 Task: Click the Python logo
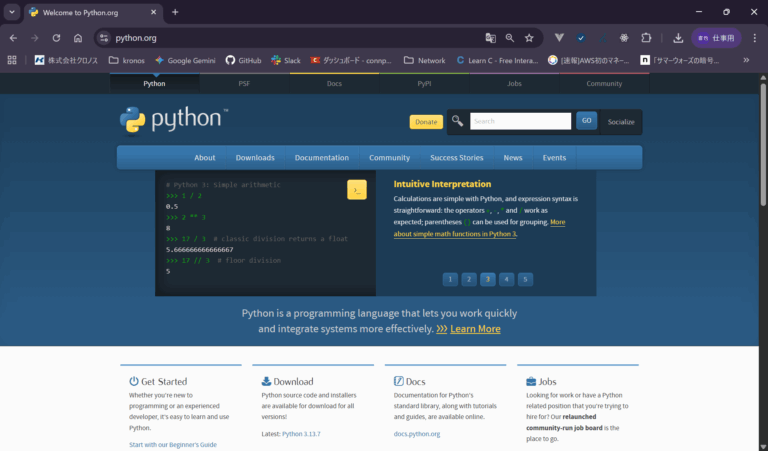[174, 120]
